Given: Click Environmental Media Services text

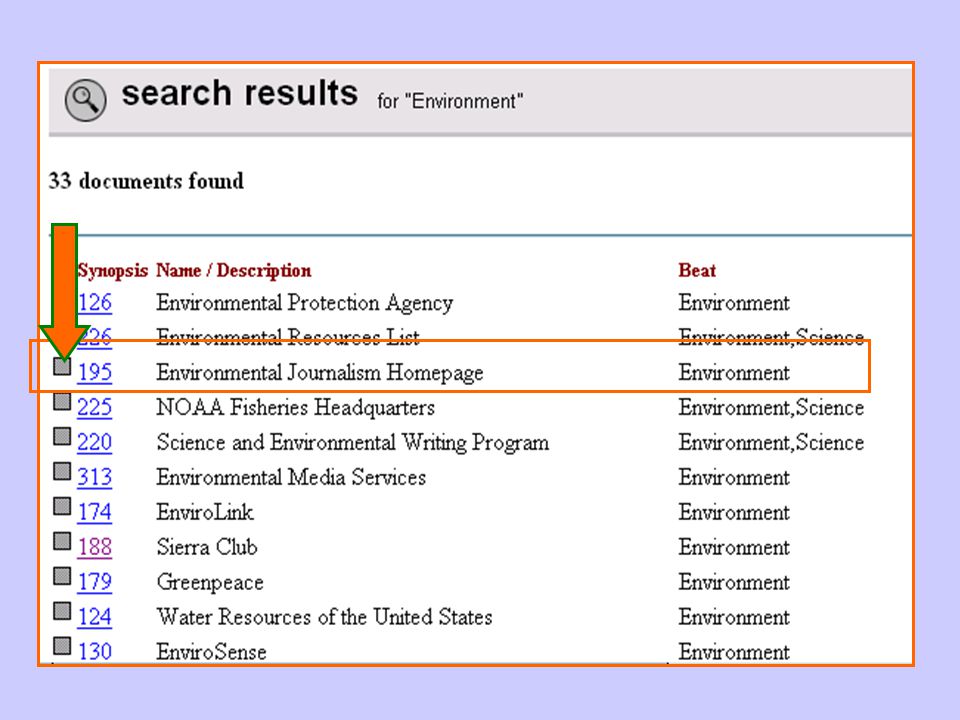Looking at the screenshot, I should 291,477.
